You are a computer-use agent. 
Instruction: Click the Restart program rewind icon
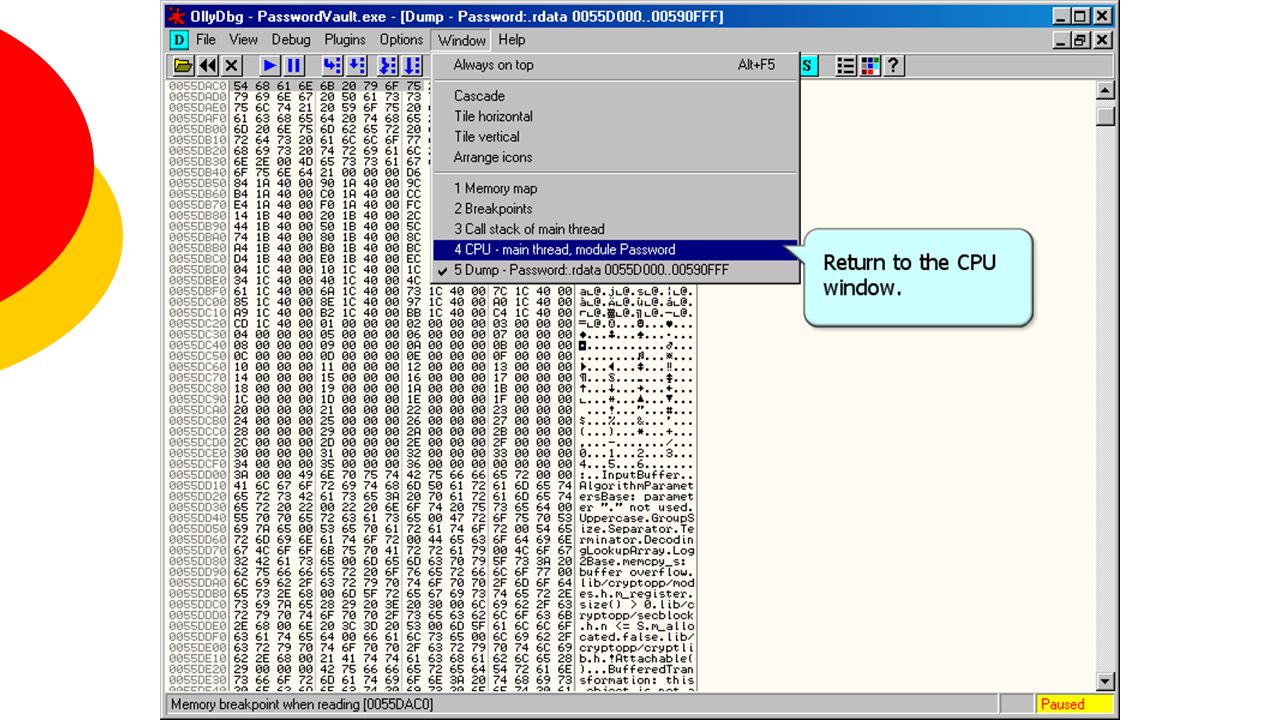(208, 66)
